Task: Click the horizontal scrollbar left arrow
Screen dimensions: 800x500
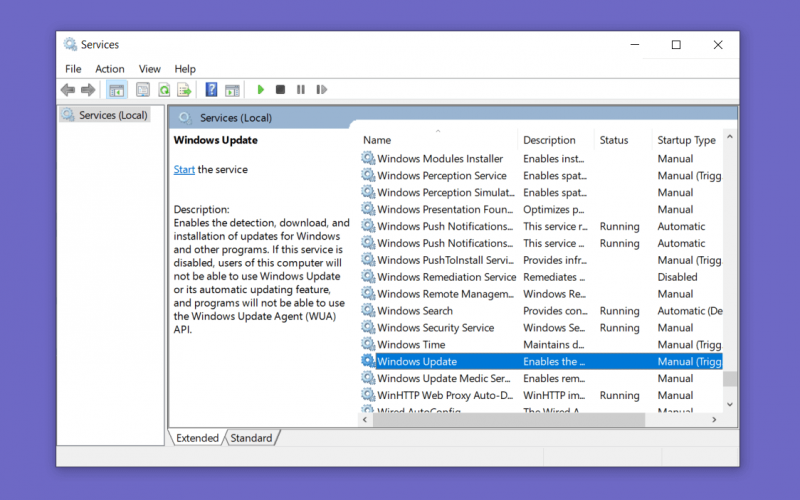Action: [x=365, y=419]
